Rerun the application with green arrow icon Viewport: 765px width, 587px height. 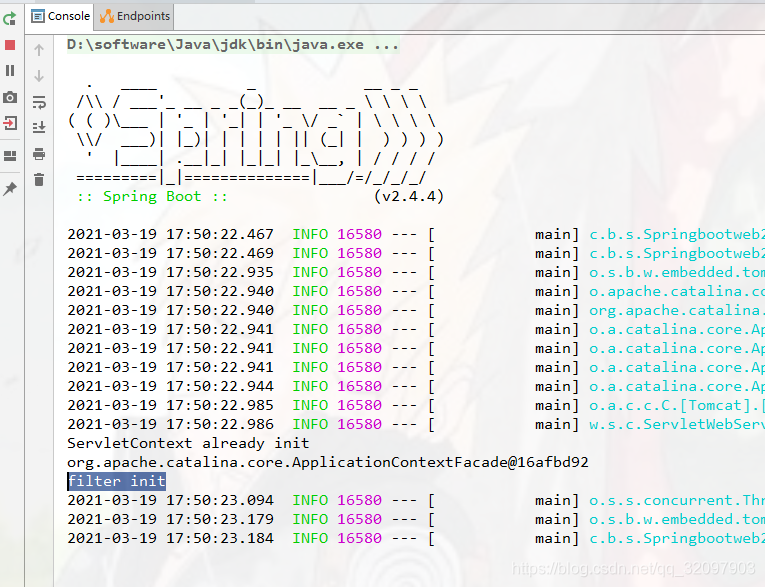pyautogui.click(x=10, y=19)
